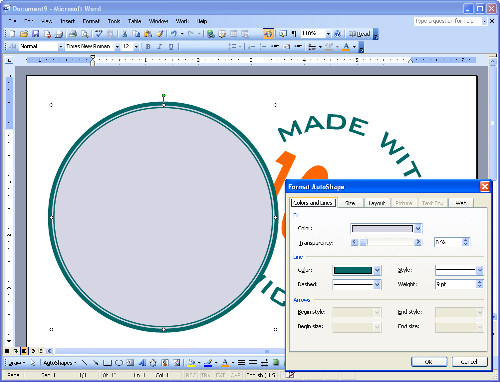Screen dimensions: 500x382
Task: Click the teal line color swatch
Action: (353, 270)
